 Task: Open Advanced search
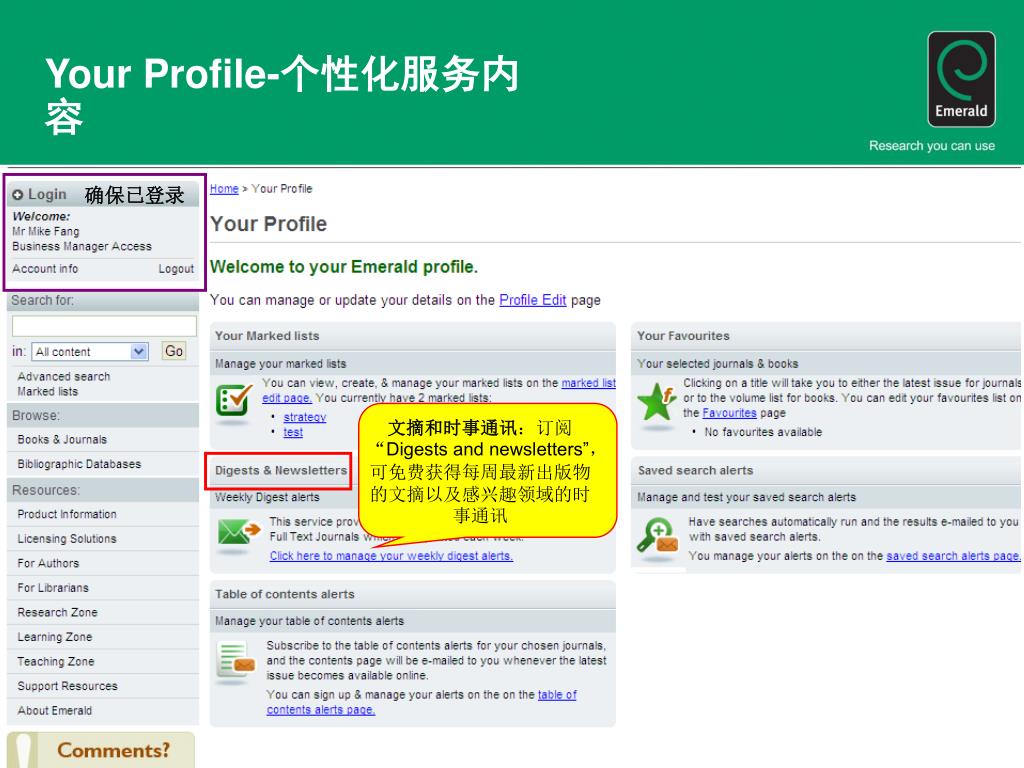point(64,376)
